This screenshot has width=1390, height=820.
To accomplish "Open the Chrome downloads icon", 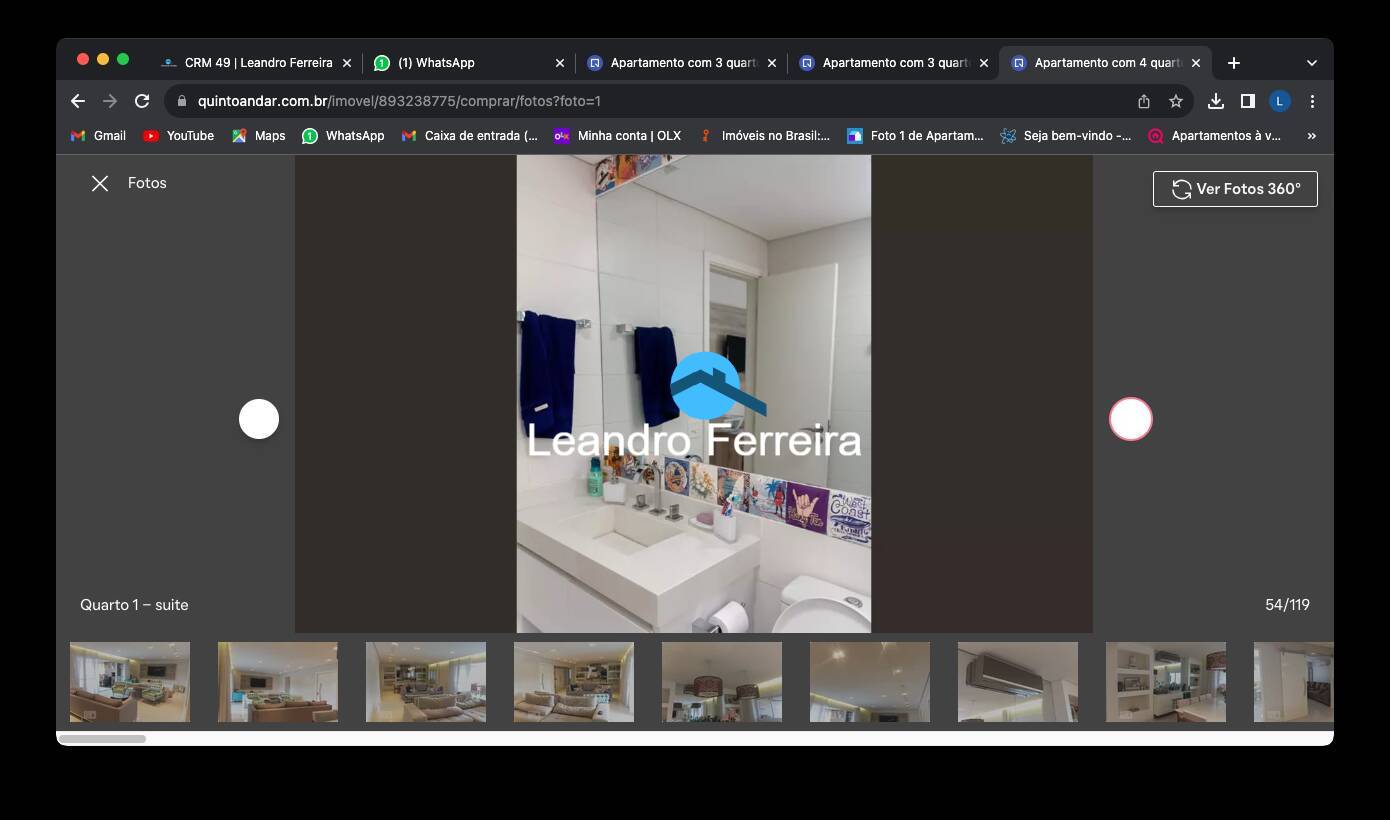I will [x=1216, y=101].
